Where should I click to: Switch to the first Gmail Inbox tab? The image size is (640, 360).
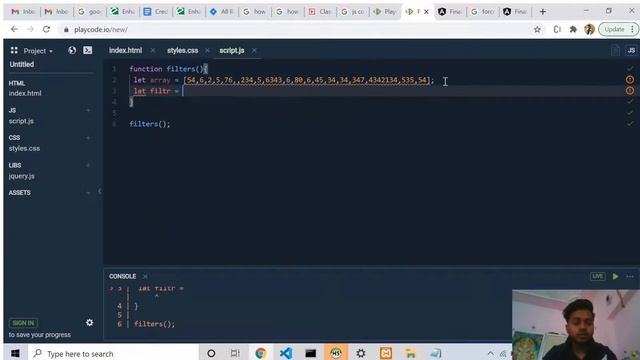click(23, 12)
